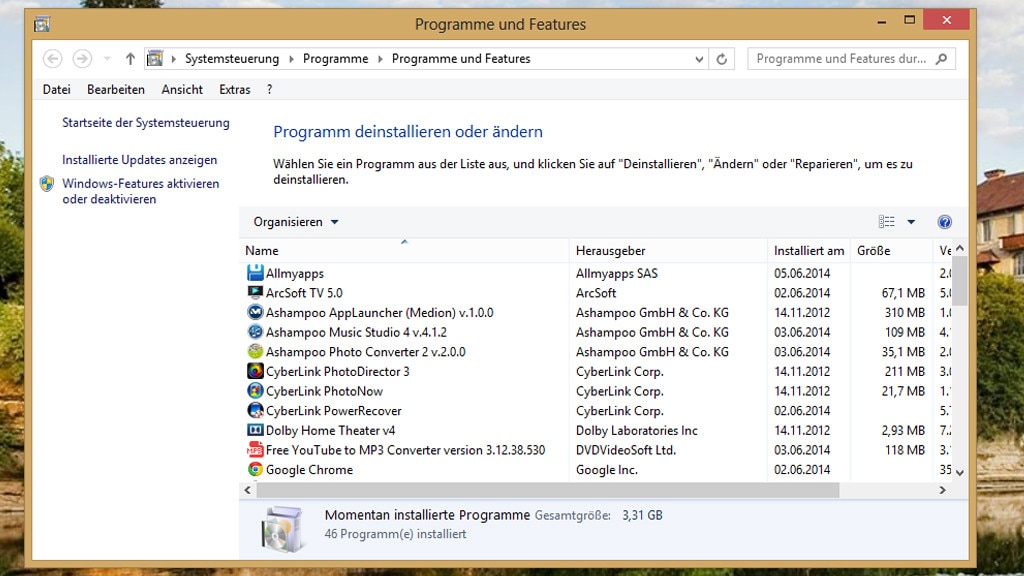The image size is (1024, 576).
Task: Open the Ansicht menu
Action: (x=182, y=89)
